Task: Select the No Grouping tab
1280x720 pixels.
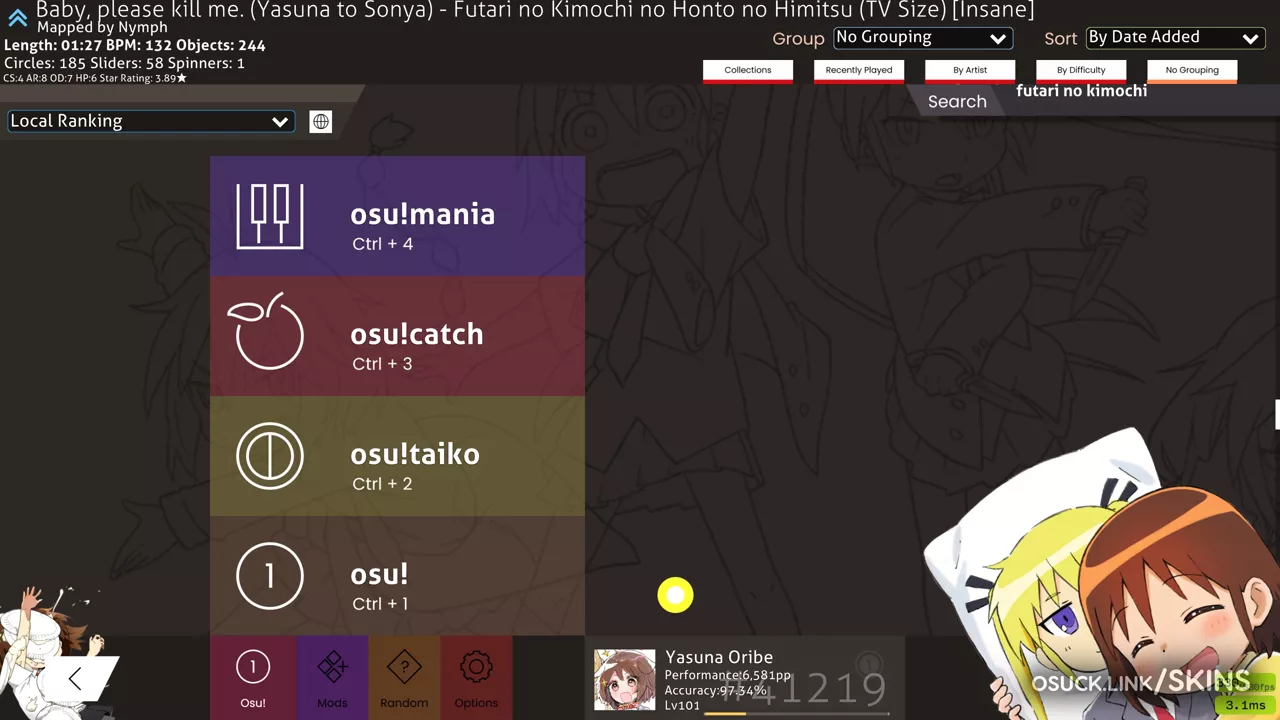Action: (1192, 71)
